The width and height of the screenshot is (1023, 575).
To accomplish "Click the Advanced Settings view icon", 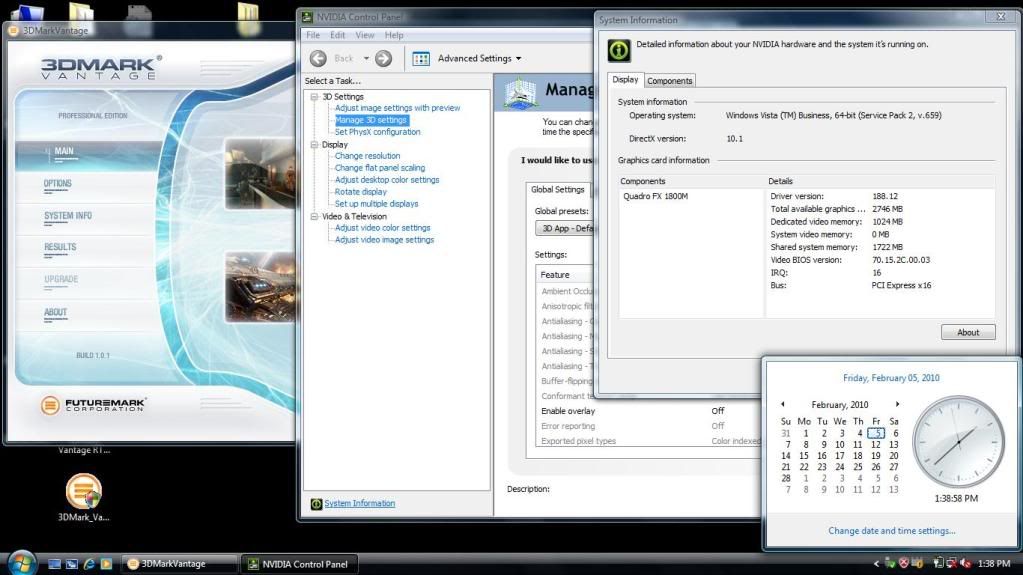I will [x=421, y=59].
